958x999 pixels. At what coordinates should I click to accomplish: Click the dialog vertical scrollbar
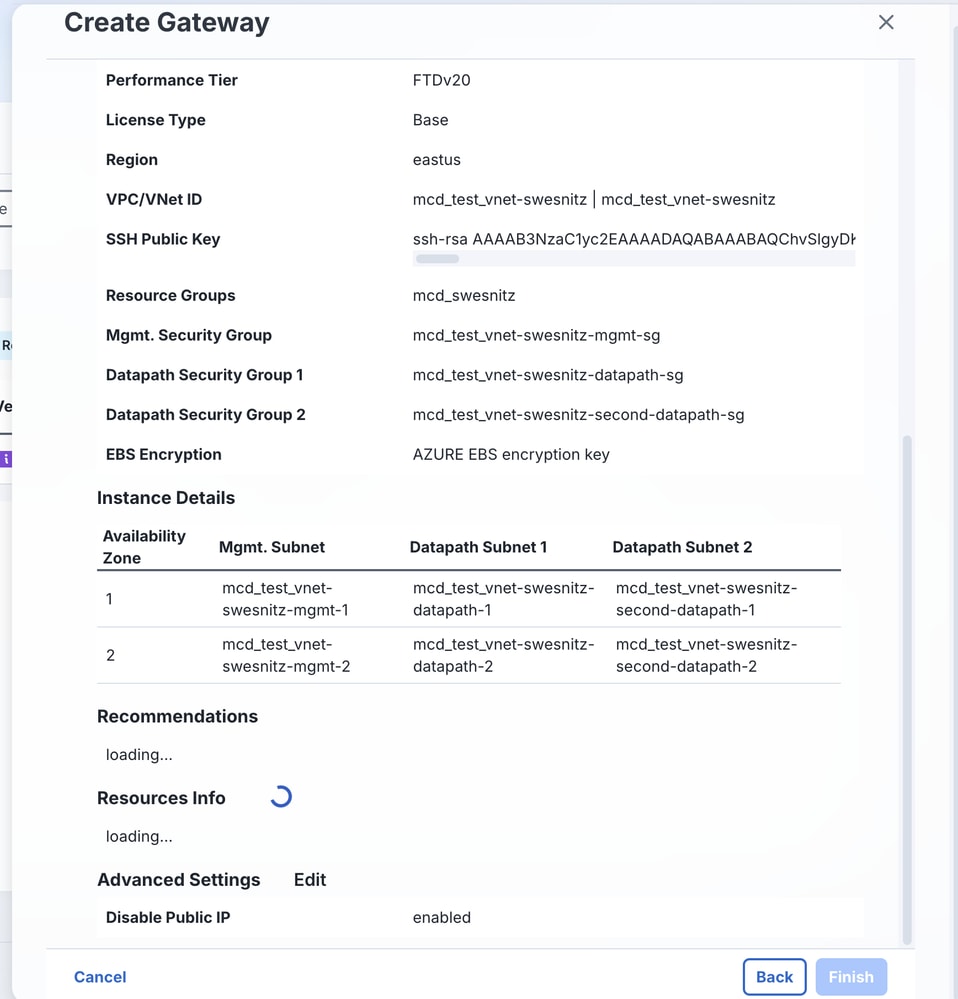tap(907, 689)
